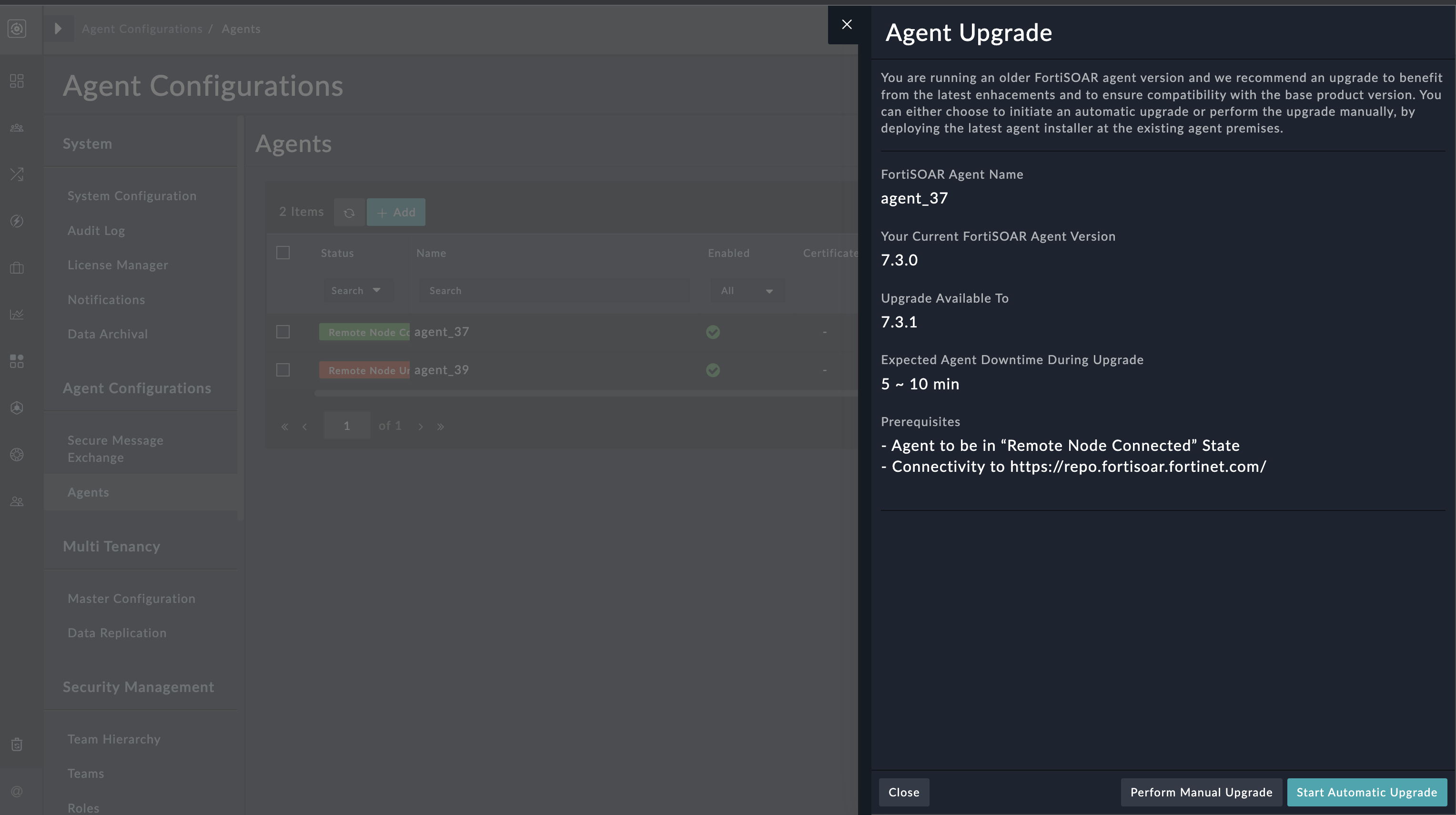Click the Perform Manual Upgrade button

tap(1201, 792)
